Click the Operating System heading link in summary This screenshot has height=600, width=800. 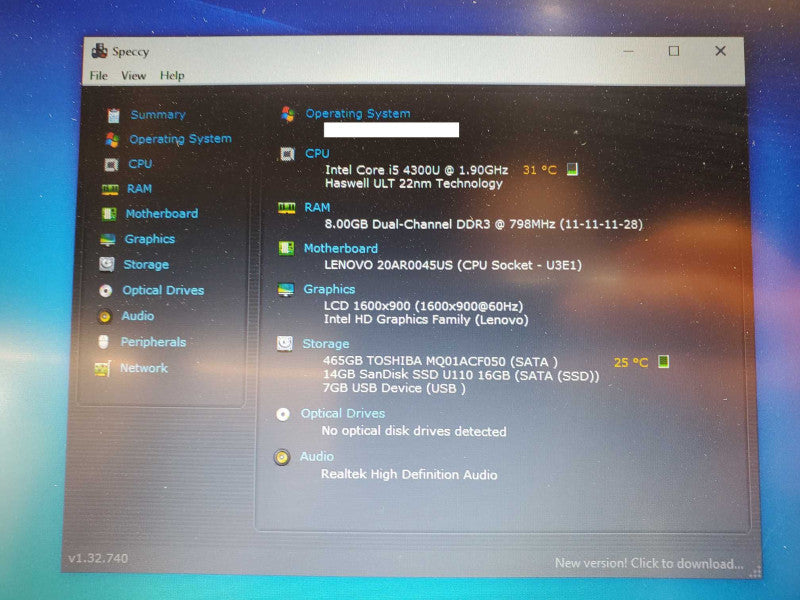[358, 114]
